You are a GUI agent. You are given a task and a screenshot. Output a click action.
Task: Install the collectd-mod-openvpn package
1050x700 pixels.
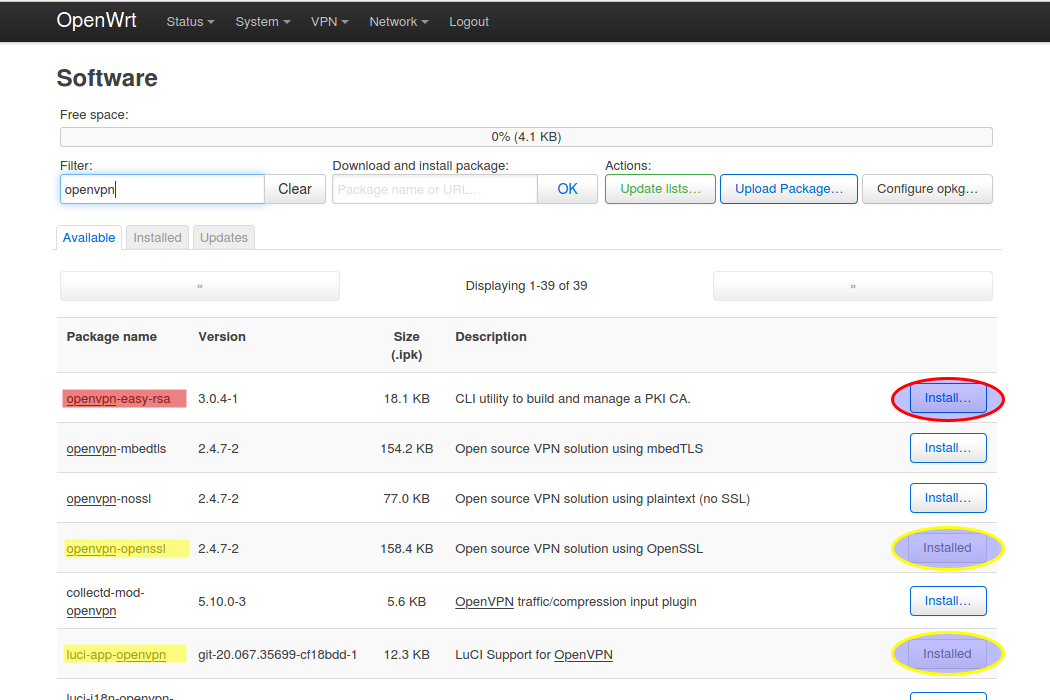click(948, 601)
